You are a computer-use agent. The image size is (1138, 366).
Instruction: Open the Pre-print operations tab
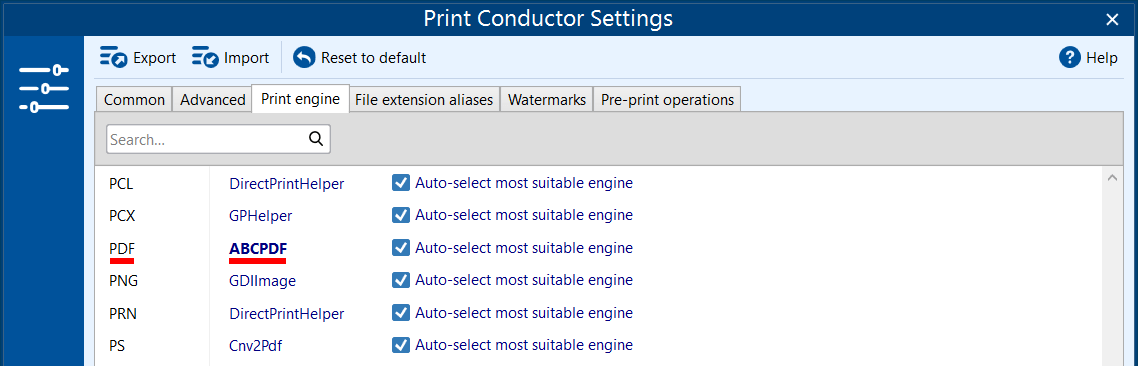[x=667, y=99]
